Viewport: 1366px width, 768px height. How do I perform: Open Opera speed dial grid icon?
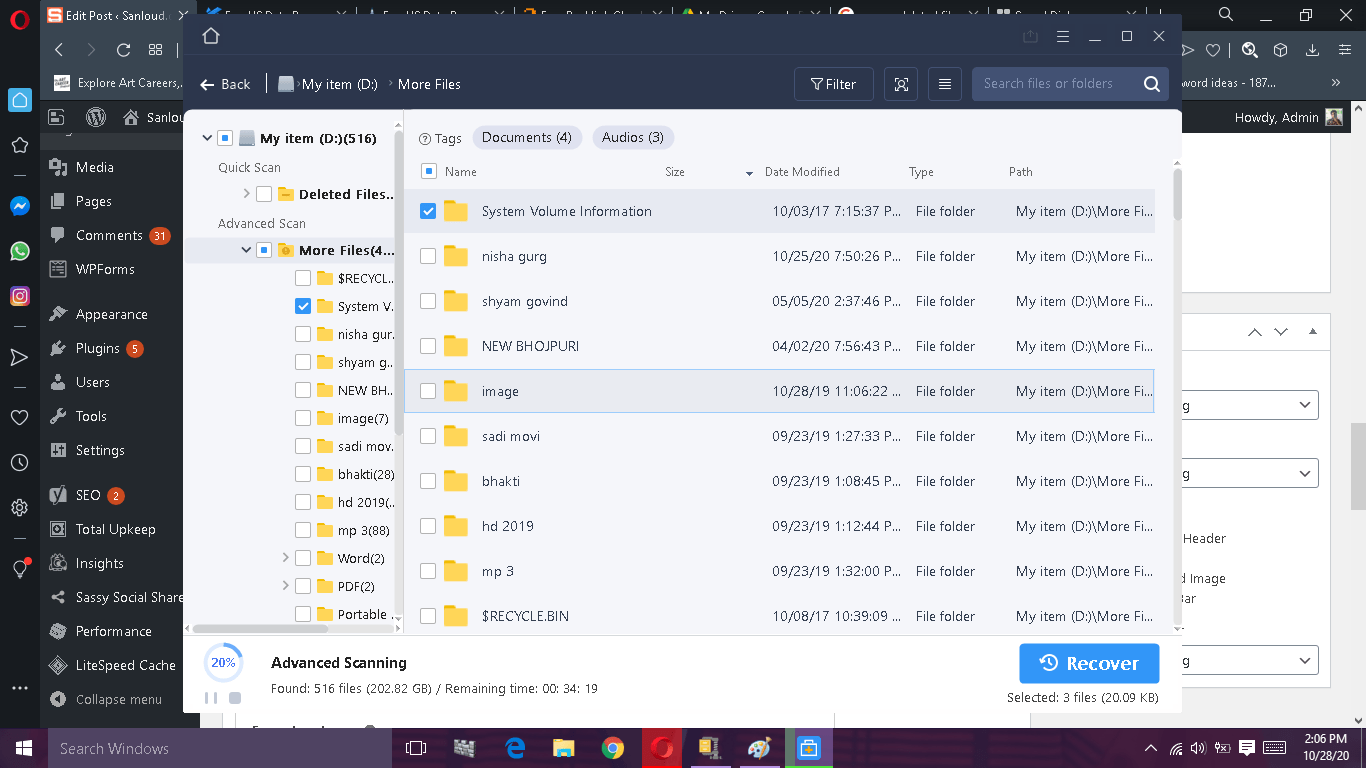coord(155,49)
